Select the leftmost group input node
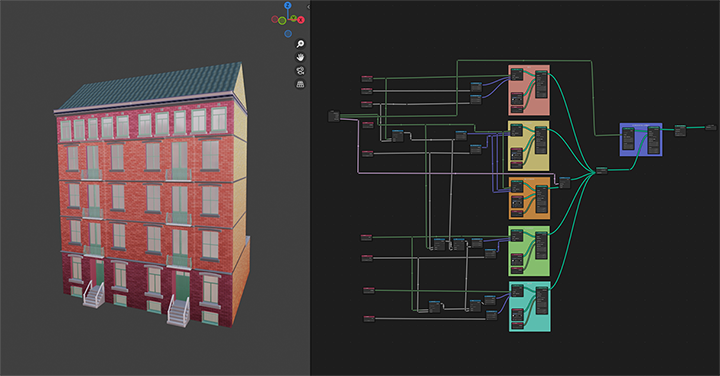This screenshot has height=376, width=720. [333, 116]
